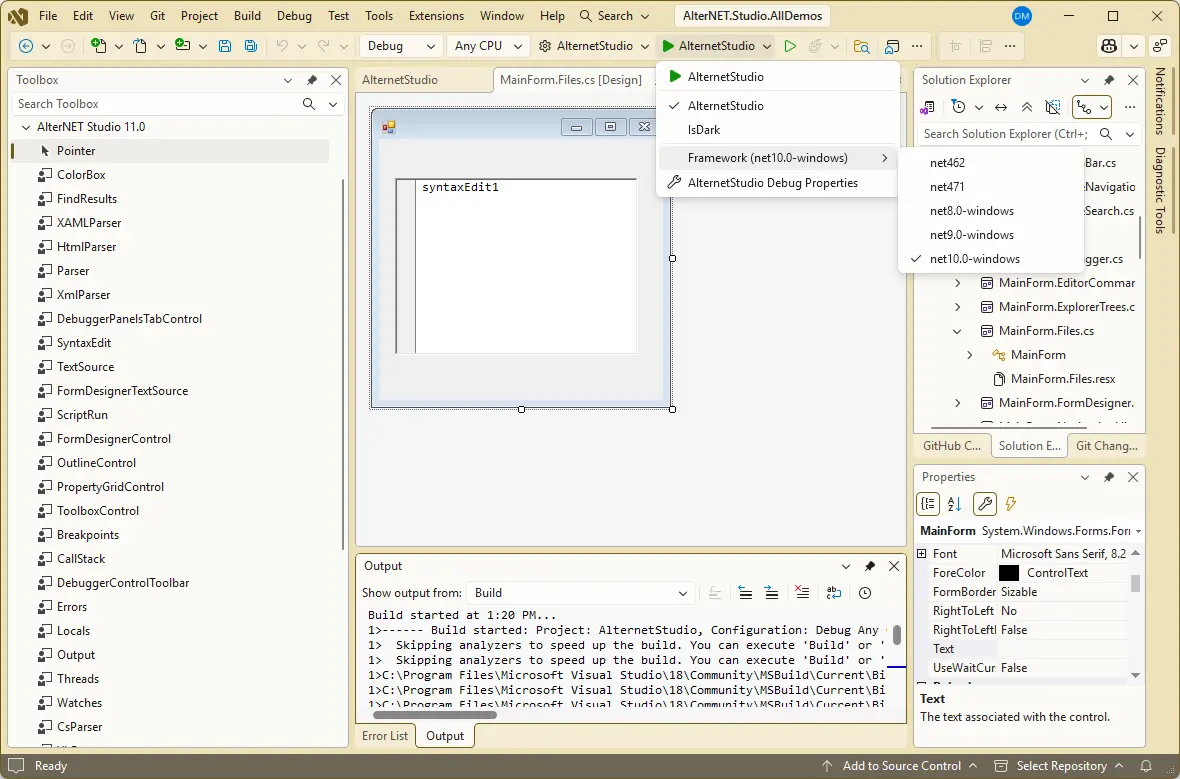Click the Show All Files icon in Solution Explorer
Image resolution: width=1180 pixels, height=779 pixels.
1053,108
